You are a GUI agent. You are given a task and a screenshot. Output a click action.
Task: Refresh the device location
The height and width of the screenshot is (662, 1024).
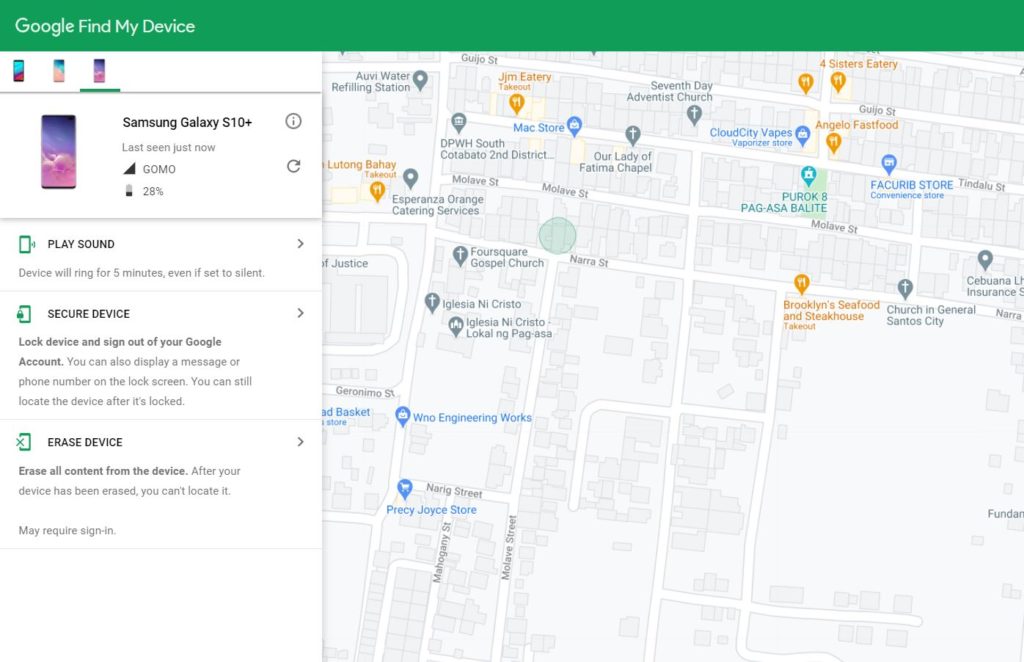click(x=293, y=166)
